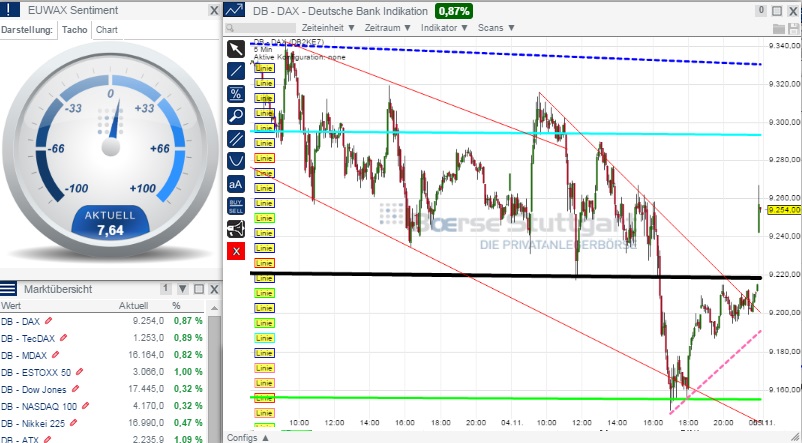Click the thick black horizontal line
This screenshot has width=802, height=443.
tap(506, 275)
